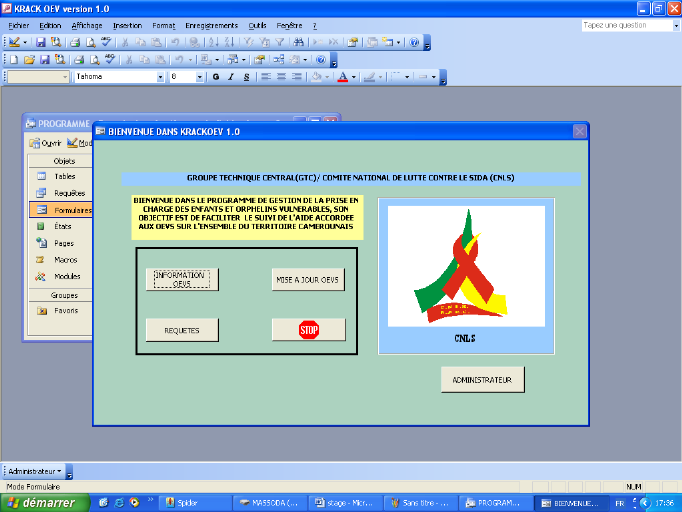
Task: Open the Insertion menu
Action: click(127, 26)
